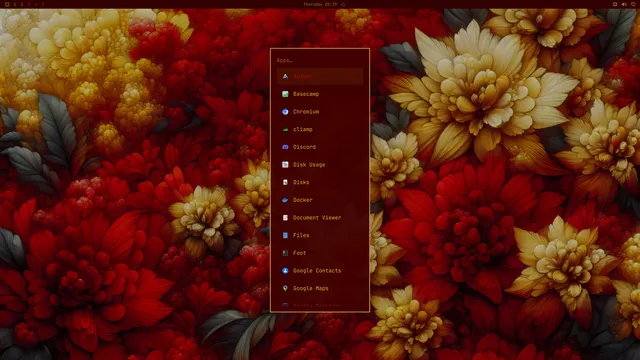
Task: Focus the Apps… search field
Action: click(x=320, y=60)
